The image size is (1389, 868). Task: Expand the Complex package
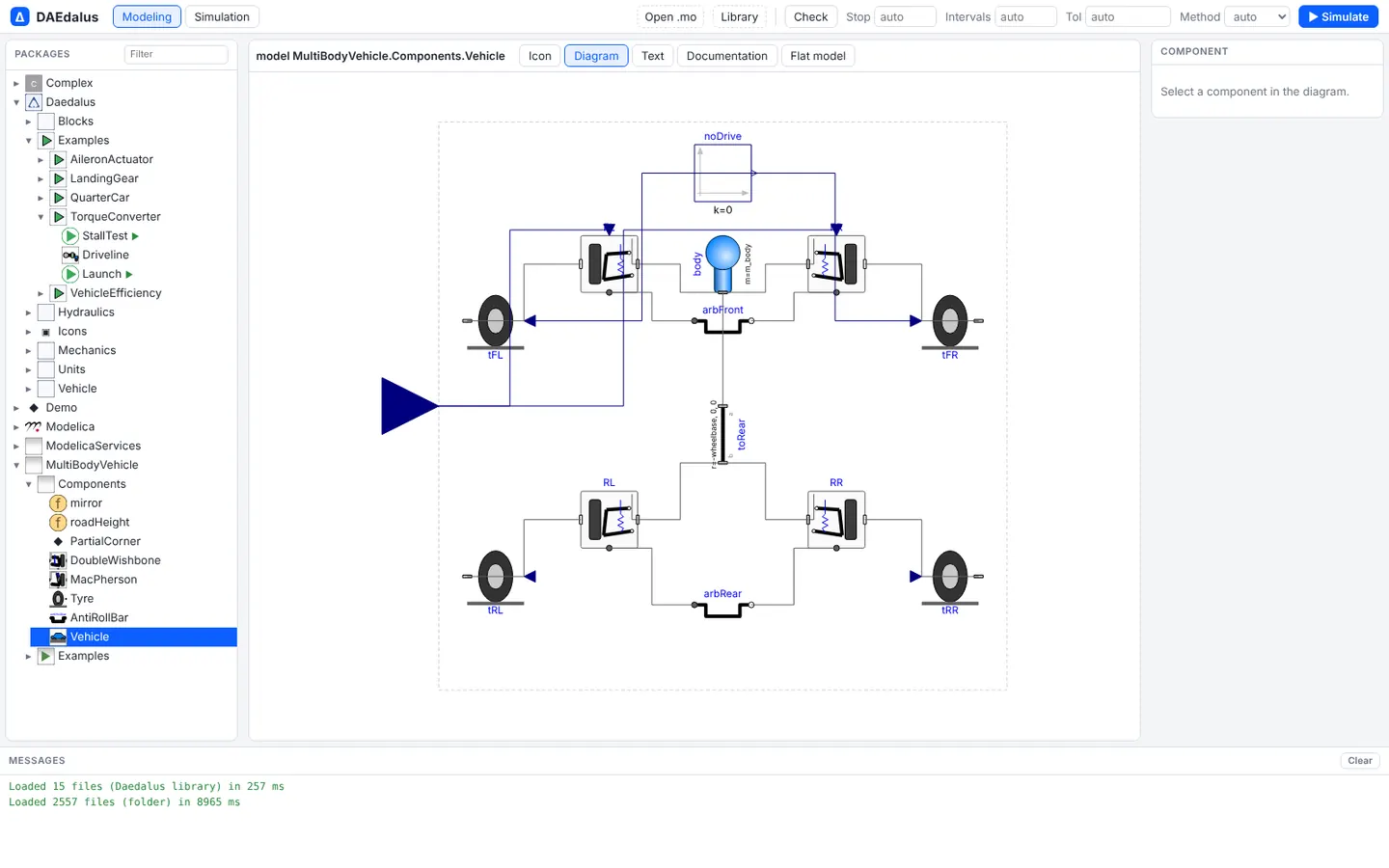[x=16, y=83]
